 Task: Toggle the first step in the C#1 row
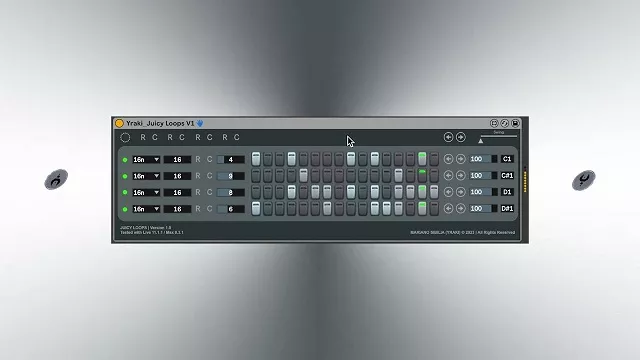pyautogui.click(x=256, y=176)
